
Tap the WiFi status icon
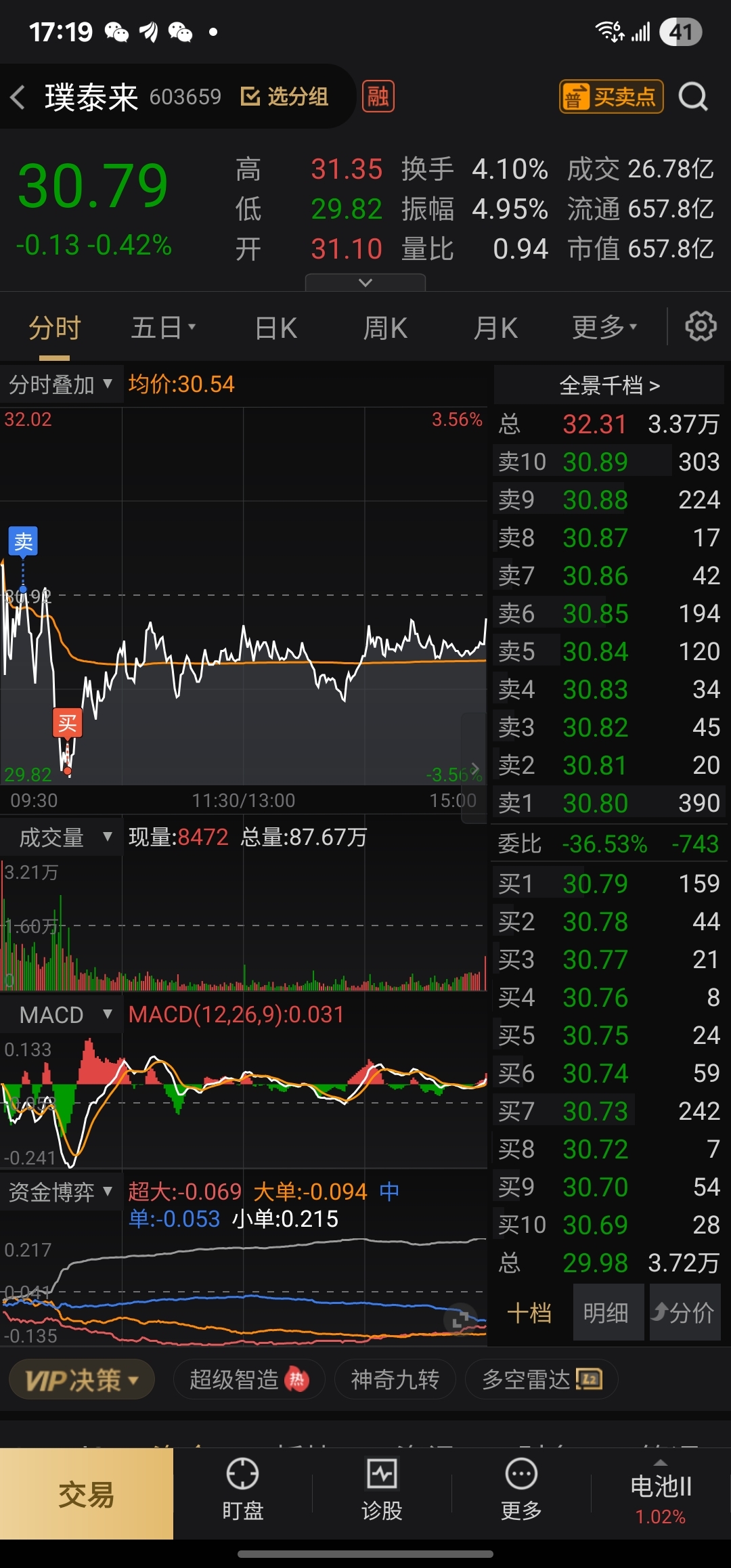tap(609, 31)
